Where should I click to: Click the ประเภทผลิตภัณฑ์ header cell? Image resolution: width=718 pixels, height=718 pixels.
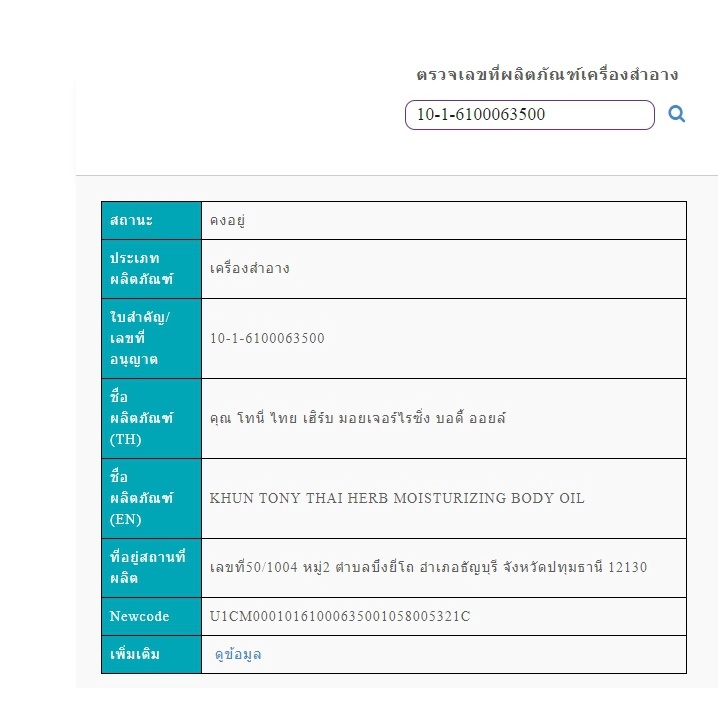pyautogui.click(x=151, y=269)
